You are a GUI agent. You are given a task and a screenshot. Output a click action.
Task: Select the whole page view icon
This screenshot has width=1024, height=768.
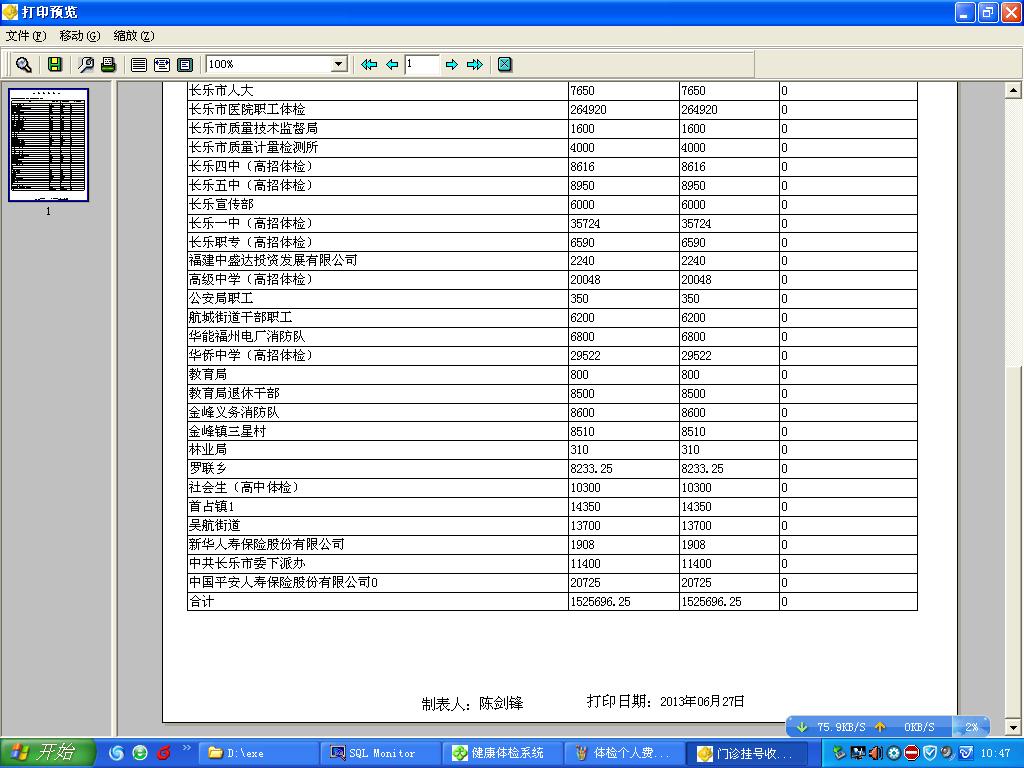(185, 64)
